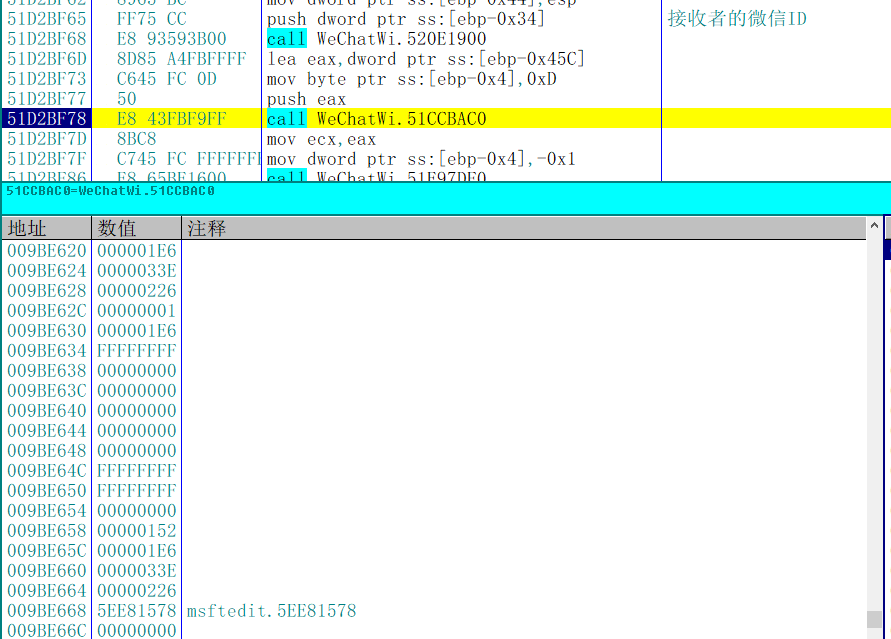
Task: Click the 地址 column header
Action: [x=46, y=228]
